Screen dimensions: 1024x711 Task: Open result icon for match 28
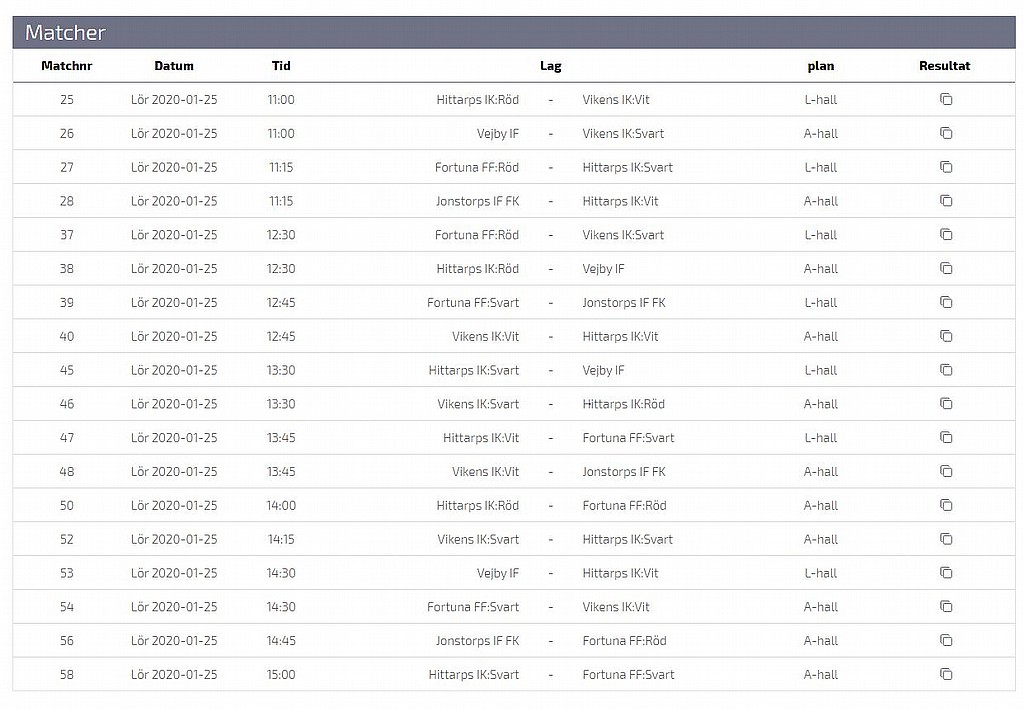[946, 200]
